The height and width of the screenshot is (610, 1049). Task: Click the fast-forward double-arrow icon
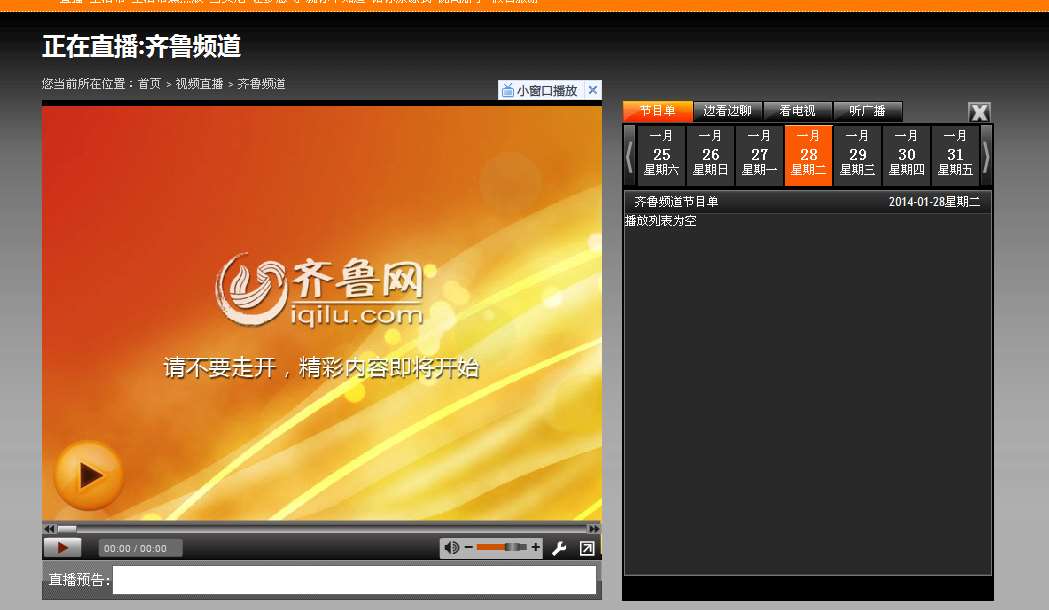593,528
